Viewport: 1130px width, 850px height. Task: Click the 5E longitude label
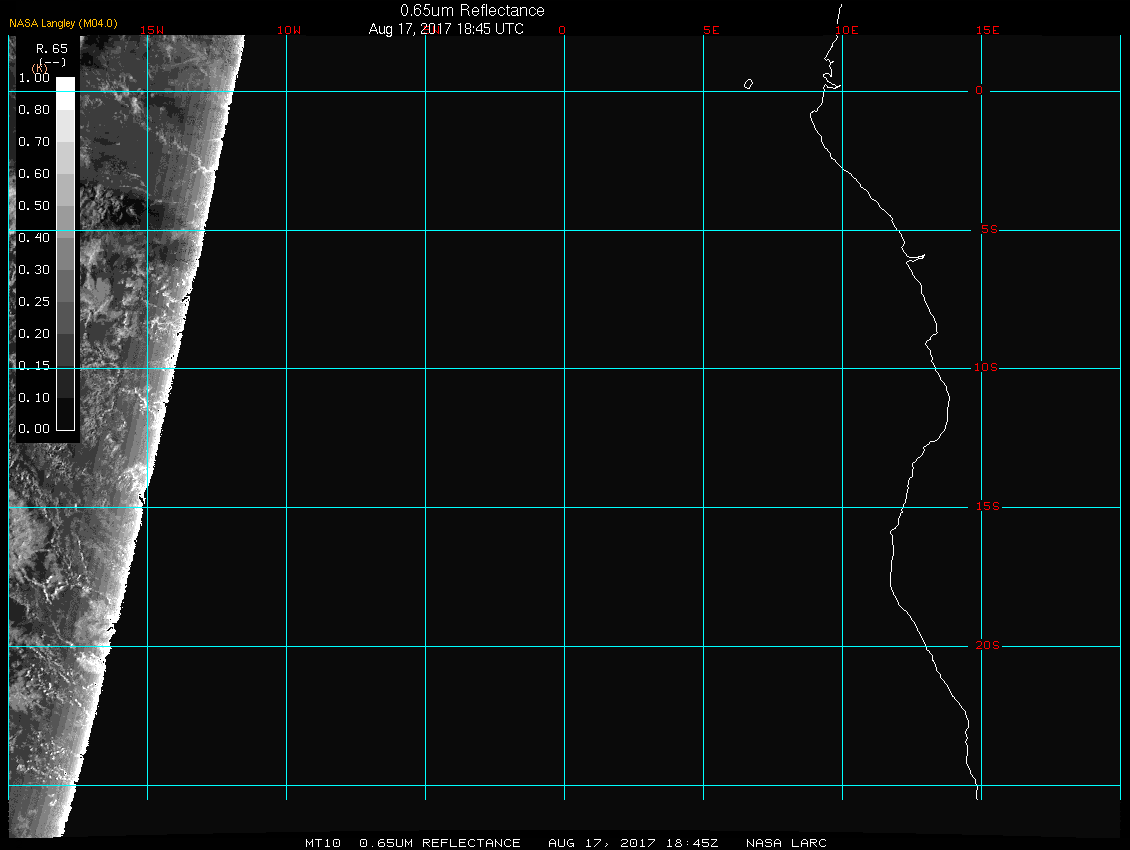pos(711,30)
